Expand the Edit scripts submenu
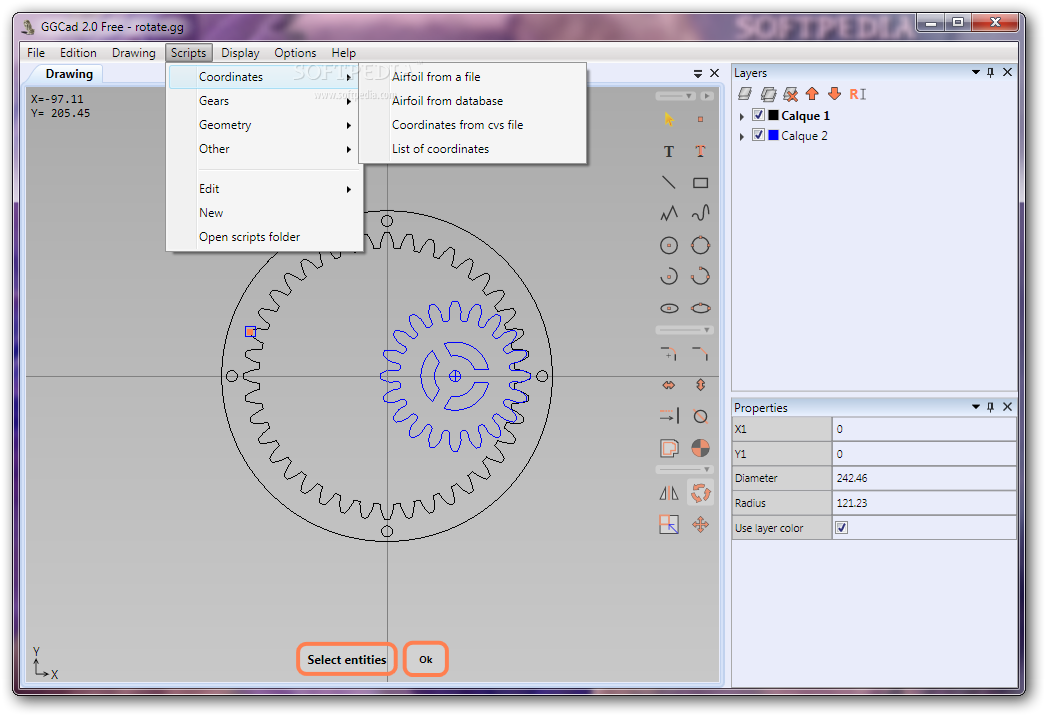The width and height of the screenshot is (1046, 716). 266,189
